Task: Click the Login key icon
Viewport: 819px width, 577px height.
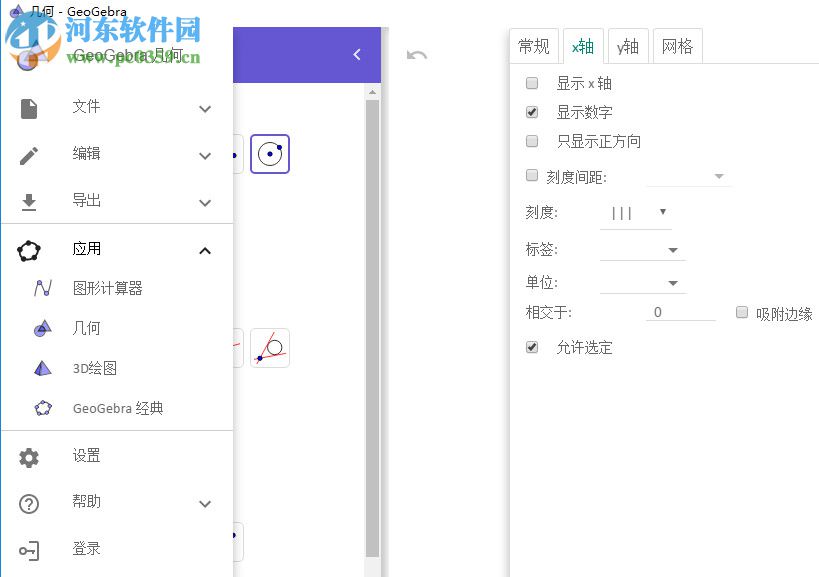Action: click(29, 551)
